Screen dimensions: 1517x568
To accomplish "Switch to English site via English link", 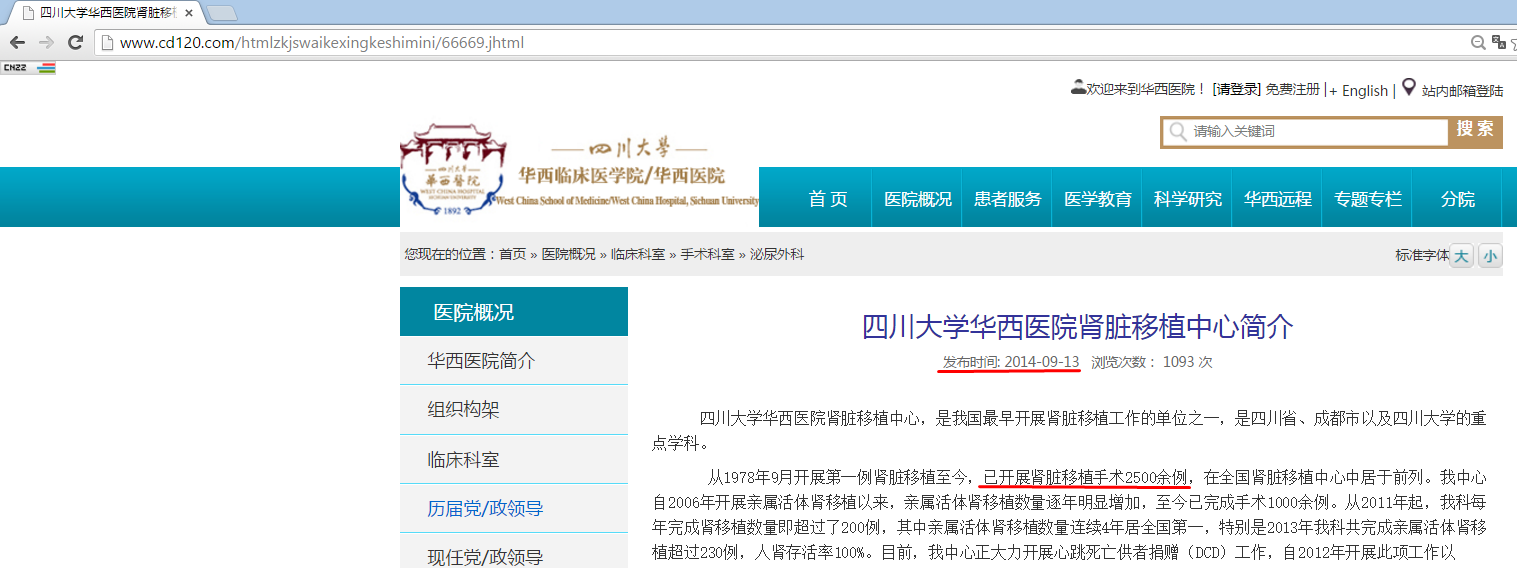I will pyautogui.click(x=1364, y=91).
